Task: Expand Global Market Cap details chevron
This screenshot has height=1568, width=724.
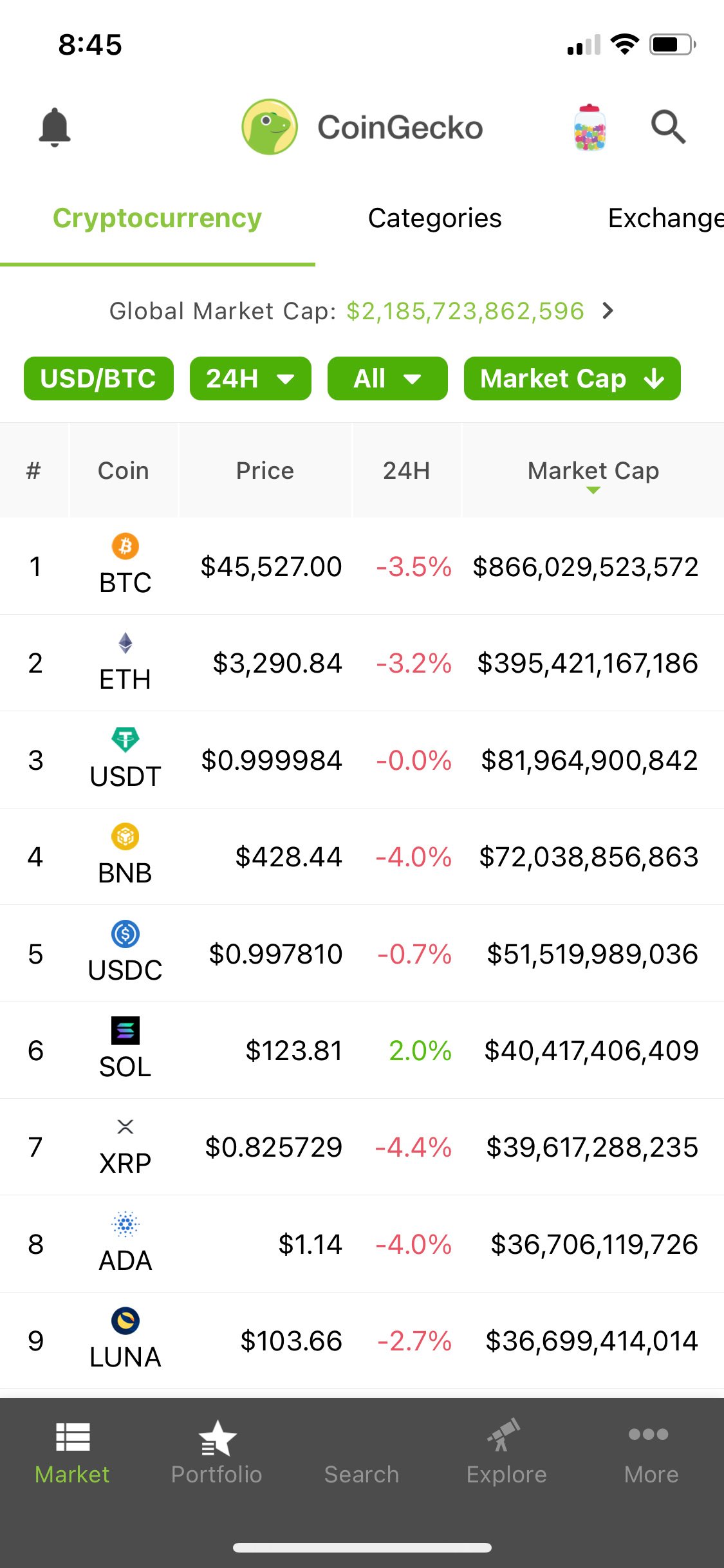Action: point(608,311)
